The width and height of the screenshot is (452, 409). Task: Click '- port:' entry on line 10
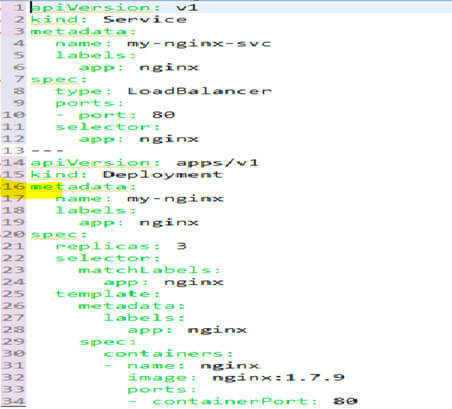[x=96, y=115]
